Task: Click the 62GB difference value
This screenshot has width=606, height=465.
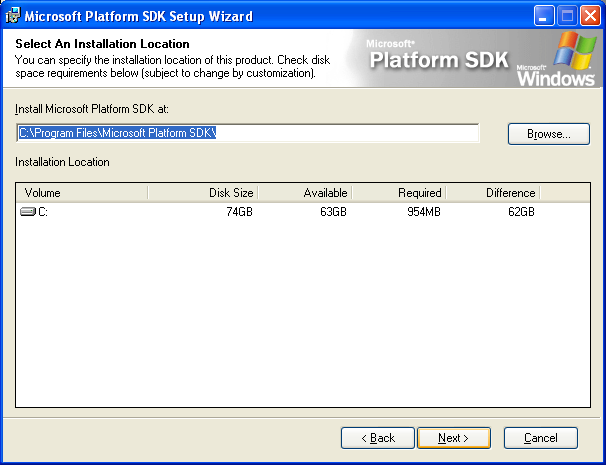Action: coord(521,212)
